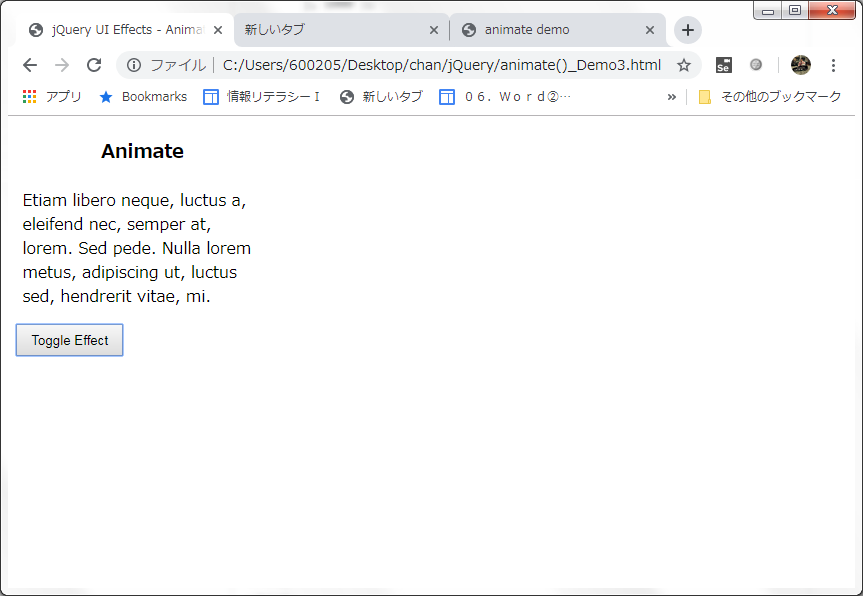Image resolution: width=863 pixels, height=596 pixels.
Task: Bookmark this page with the star icon
Action: point(684,65)
